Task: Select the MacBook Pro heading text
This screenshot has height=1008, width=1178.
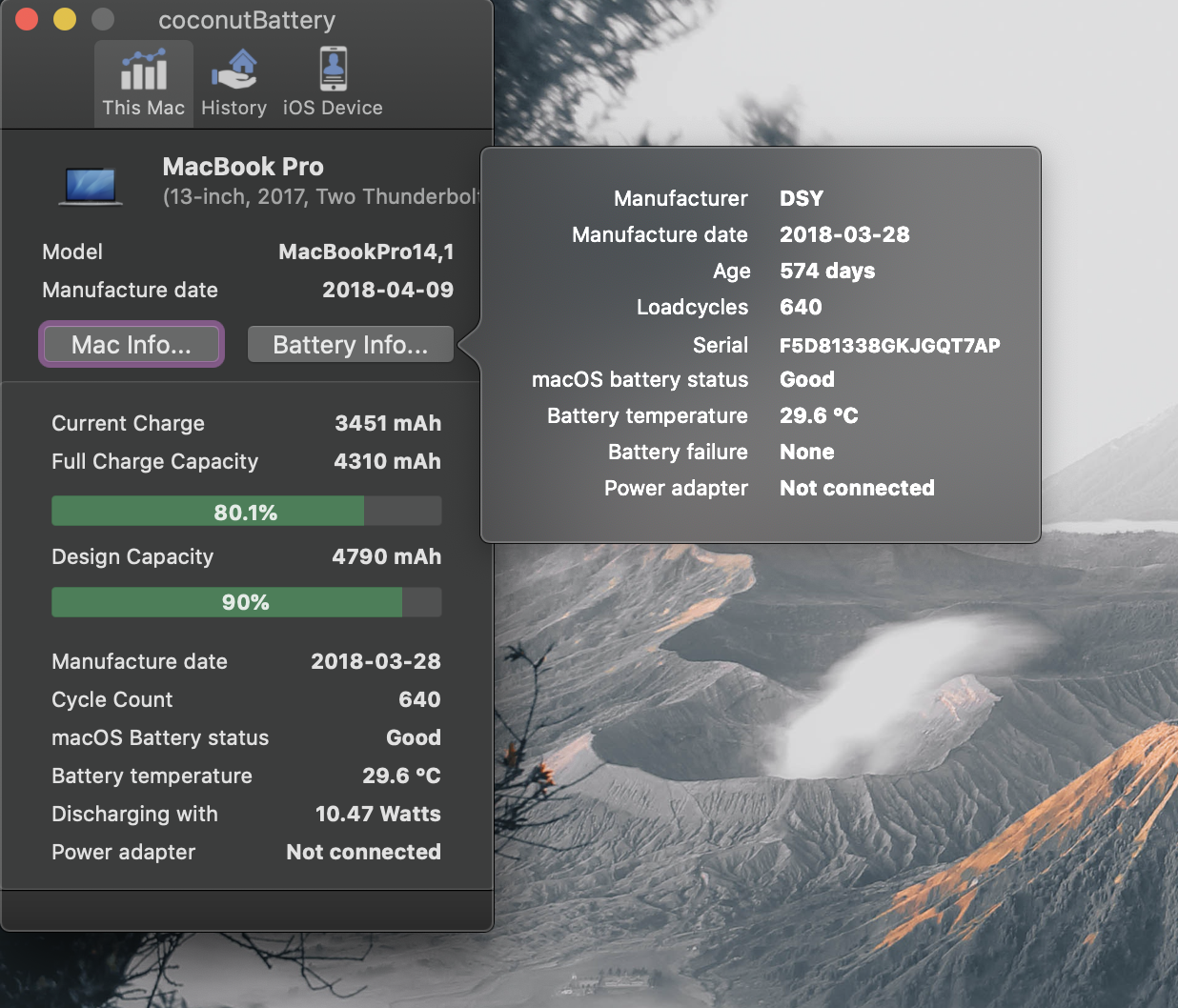Action: point(243,167)
